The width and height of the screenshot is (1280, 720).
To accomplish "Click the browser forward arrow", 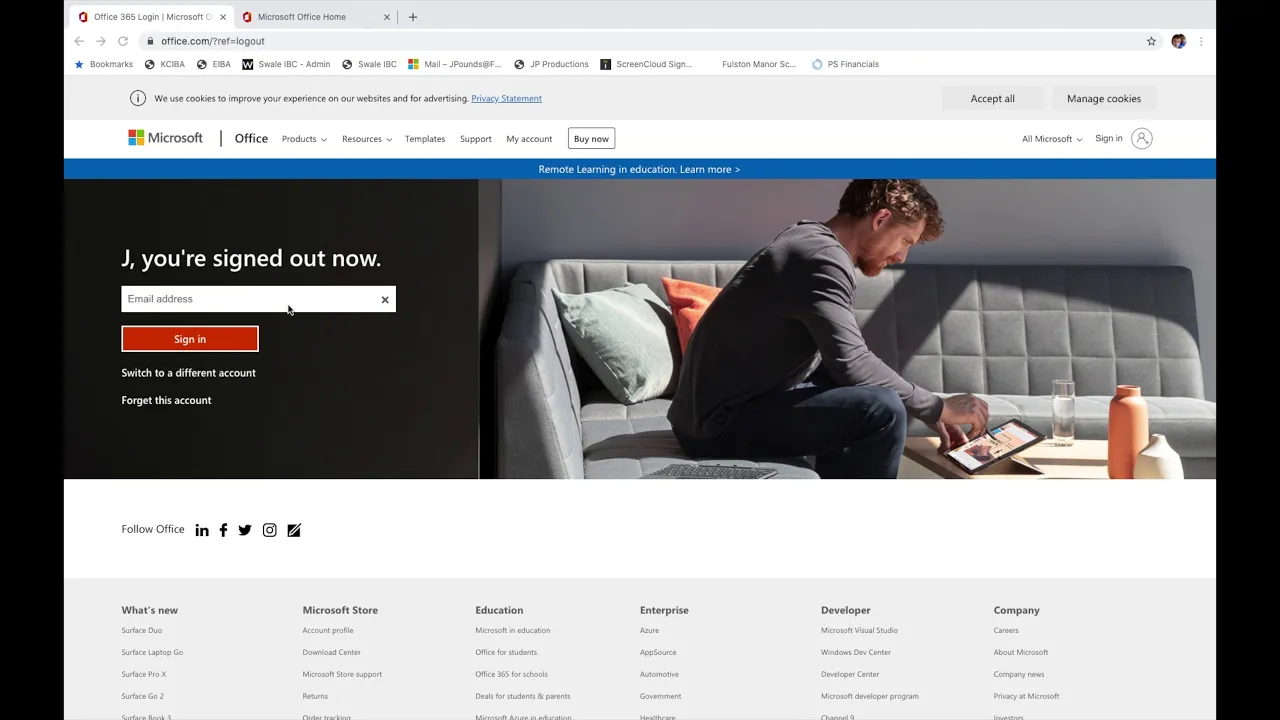I will (101, 41).
